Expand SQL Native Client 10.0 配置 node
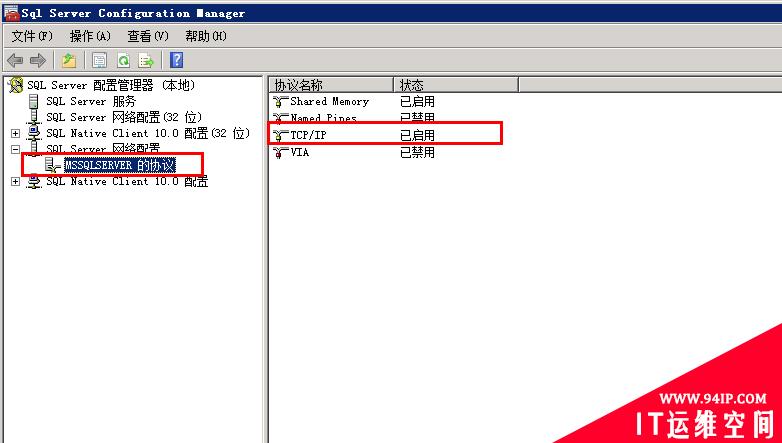This screenshot has height=443, width=782. pyautogui.click(x=15, y=181)
